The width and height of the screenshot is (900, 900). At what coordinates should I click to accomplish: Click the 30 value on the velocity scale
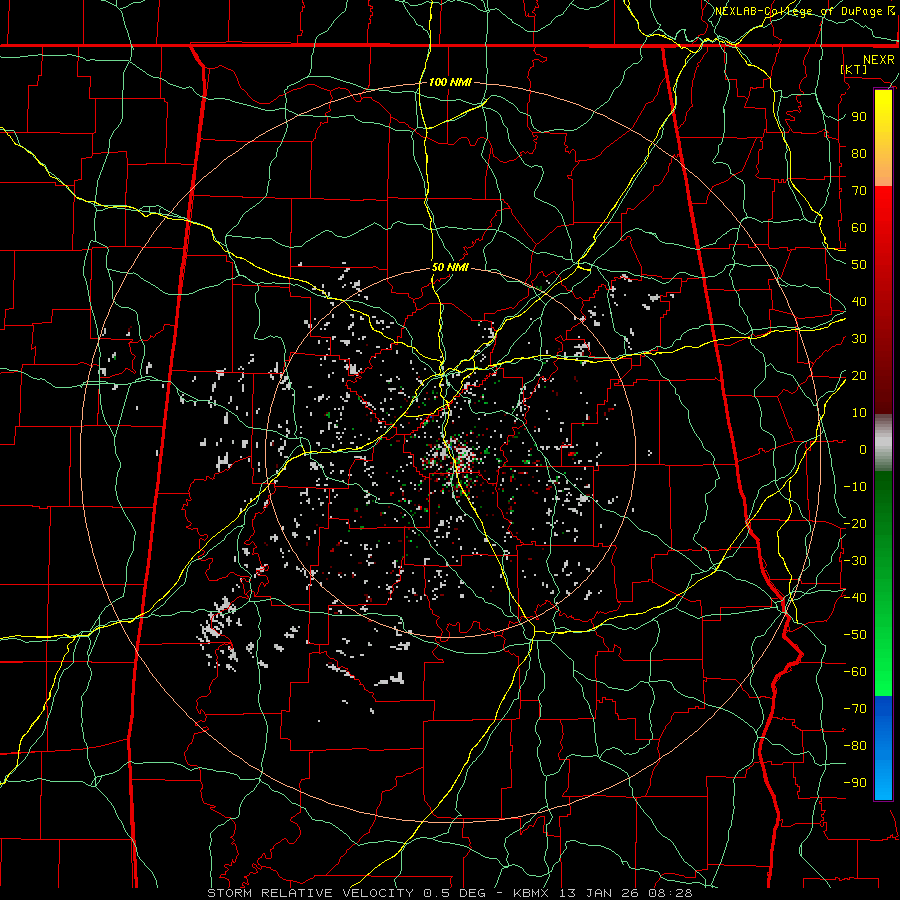click(859, 339)
